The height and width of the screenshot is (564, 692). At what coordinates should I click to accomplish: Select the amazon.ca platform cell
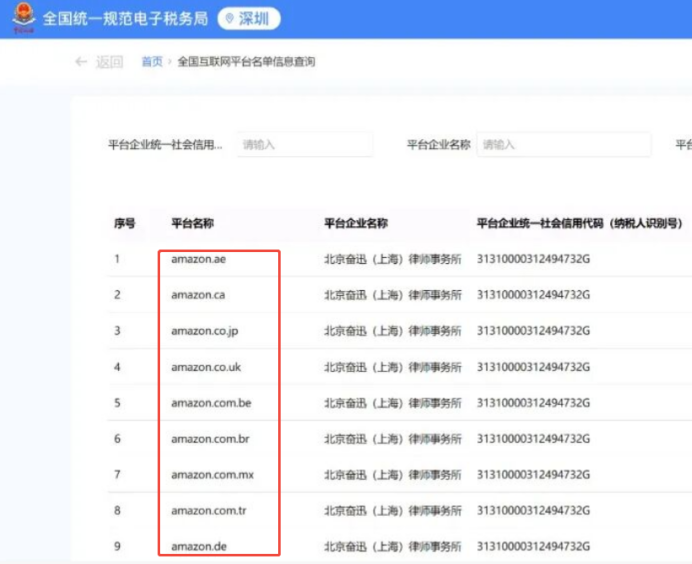tap(198, 295)
